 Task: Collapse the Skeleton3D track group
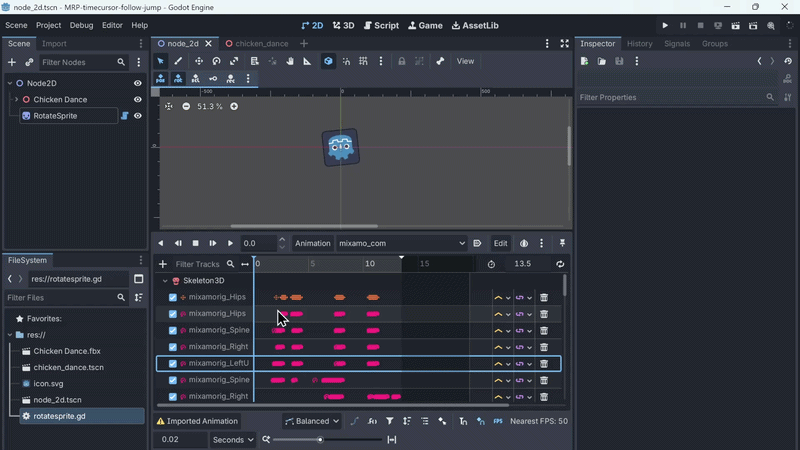pyautogui.click(x=165, y=281)
